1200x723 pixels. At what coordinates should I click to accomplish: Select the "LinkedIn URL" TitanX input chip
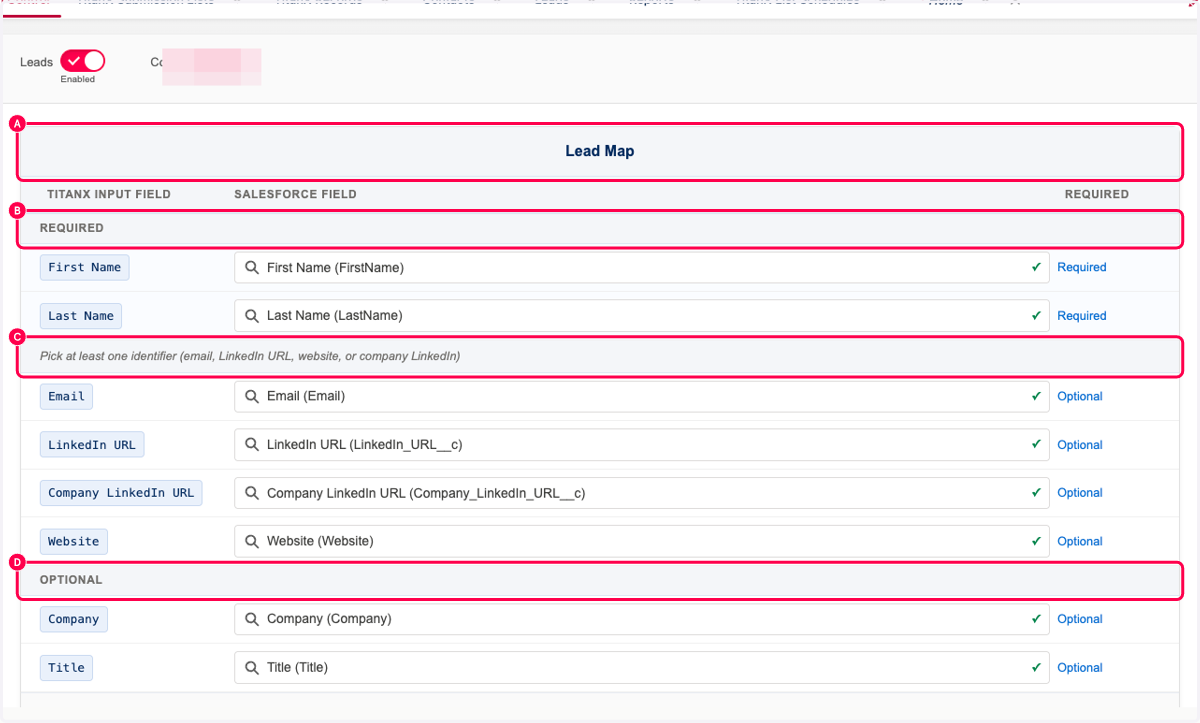pos(92,445)
